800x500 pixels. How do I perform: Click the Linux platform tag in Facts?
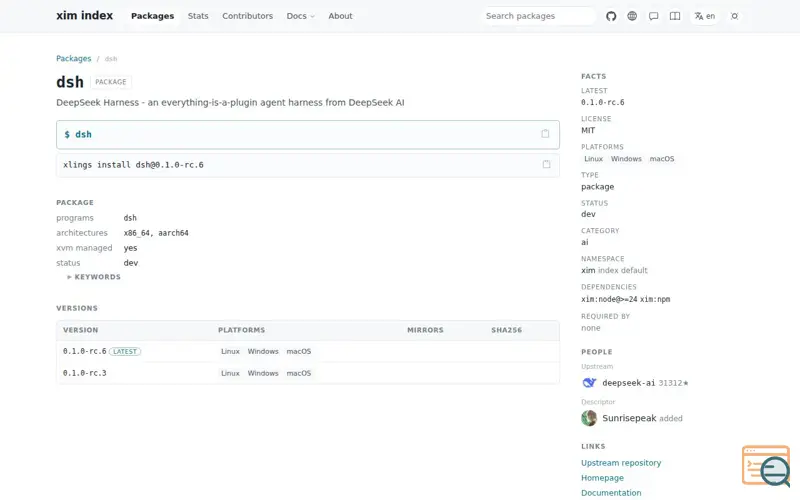[593, 159]
